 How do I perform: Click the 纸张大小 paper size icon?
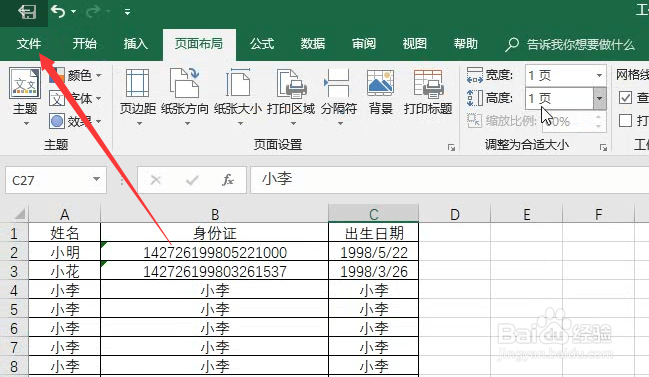click(x=238, y=83)
